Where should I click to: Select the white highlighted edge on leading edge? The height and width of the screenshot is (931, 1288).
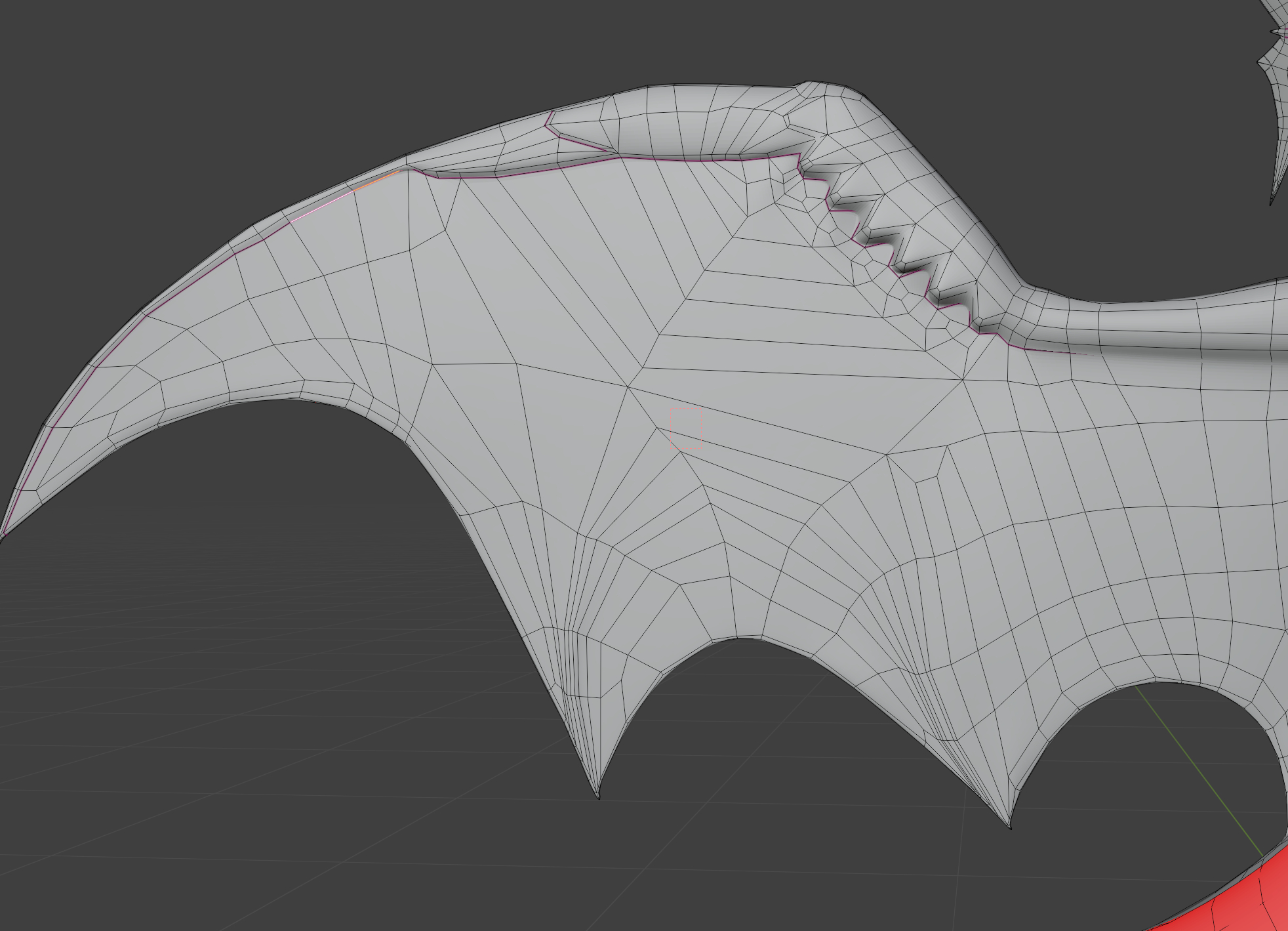321,206
